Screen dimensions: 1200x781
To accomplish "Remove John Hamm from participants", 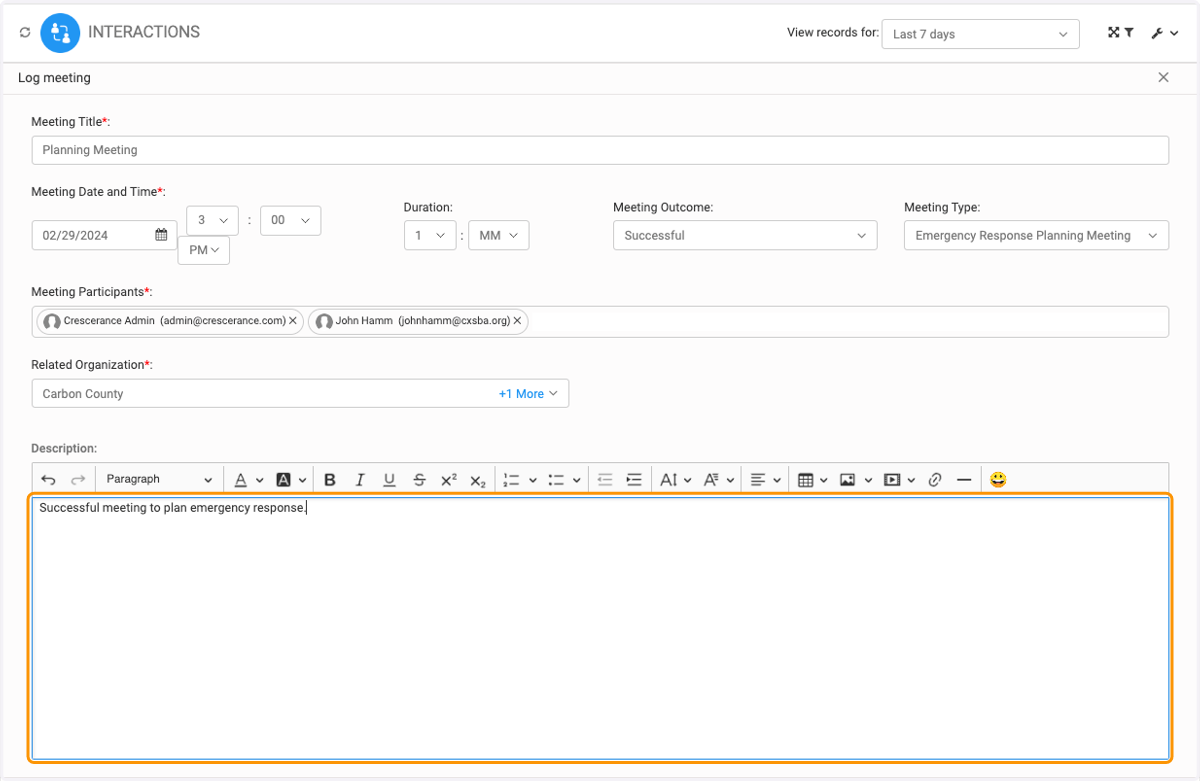I will 518,321.
